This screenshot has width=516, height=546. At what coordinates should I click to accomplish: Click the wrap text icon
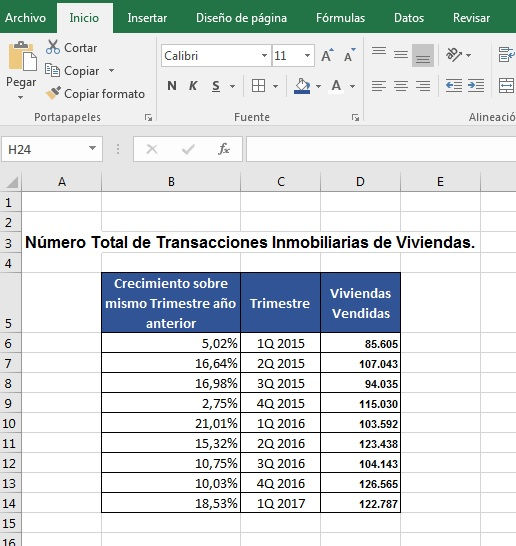[506, 55]
